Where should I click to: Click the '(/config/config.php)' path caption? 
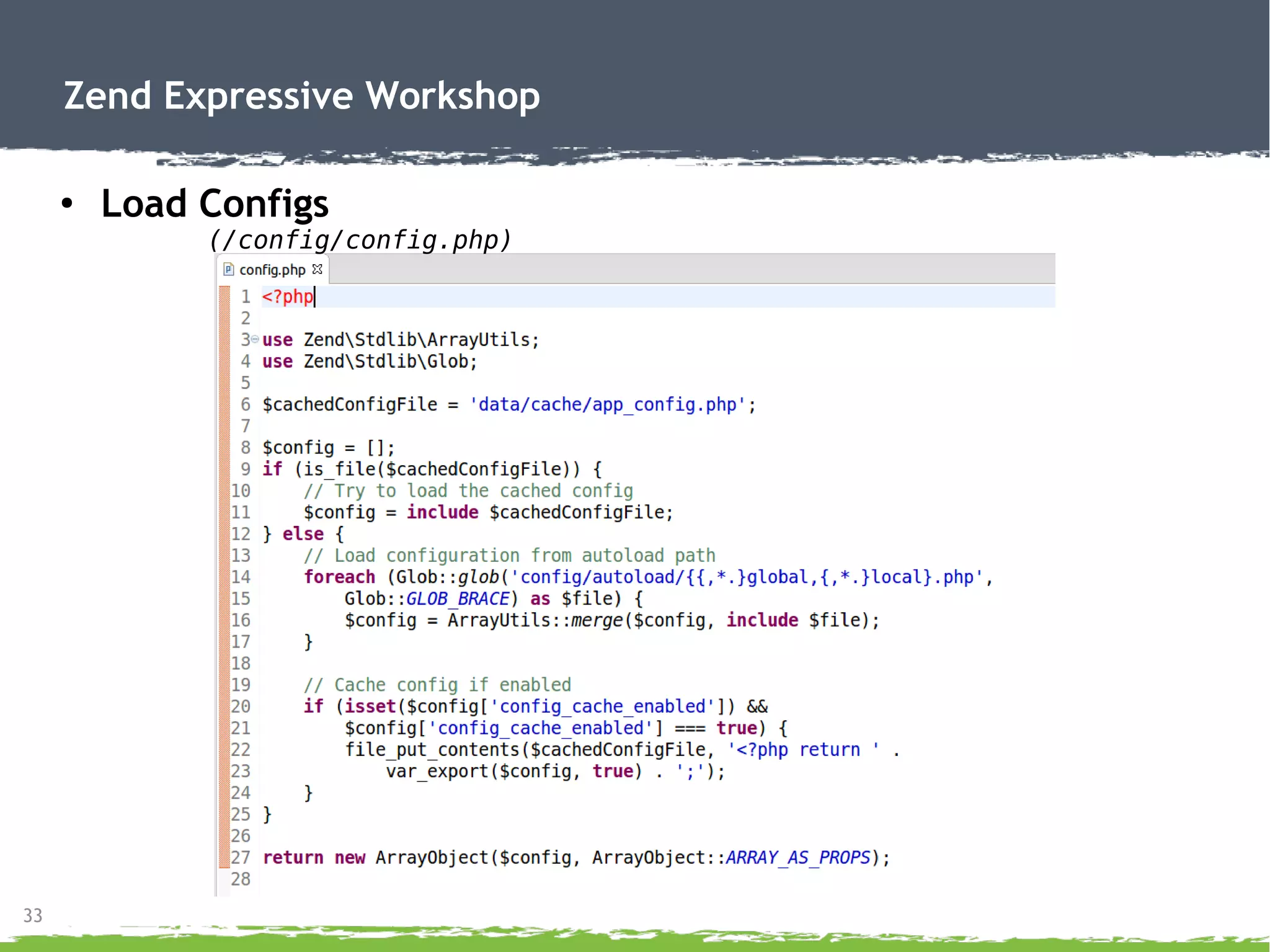pos(360,240)
